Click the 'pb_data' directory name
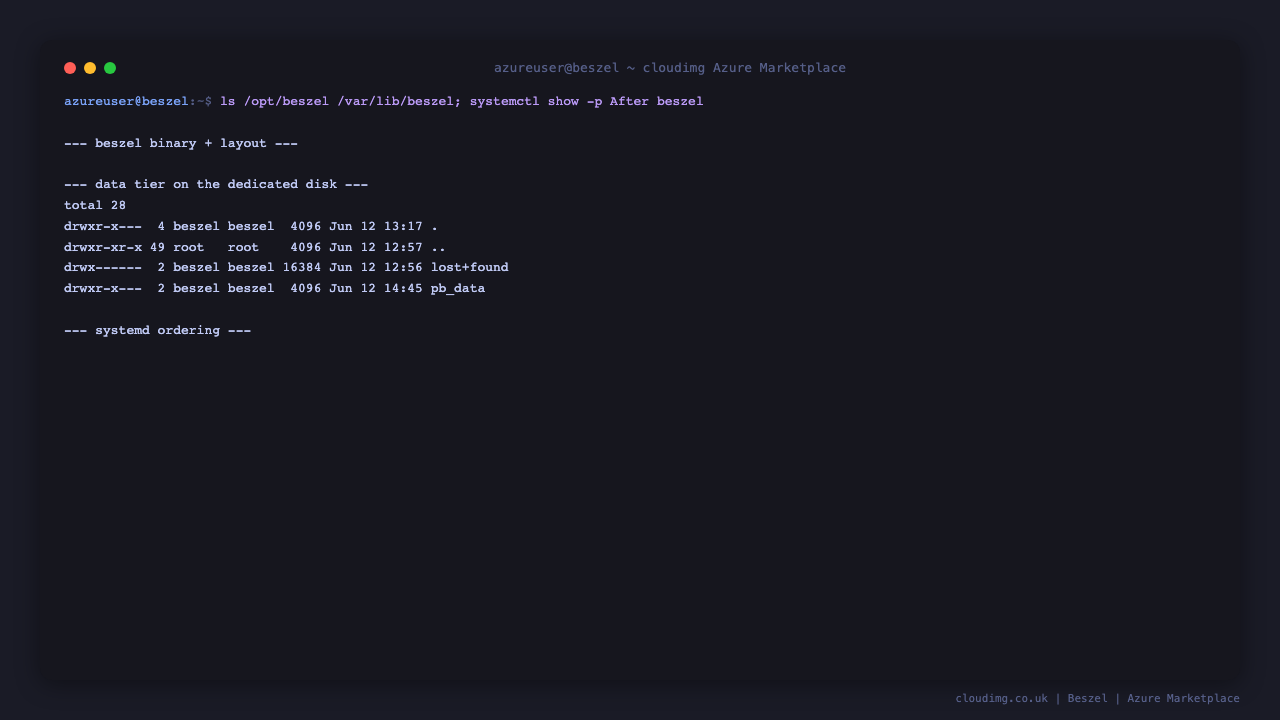 point(458,288)
